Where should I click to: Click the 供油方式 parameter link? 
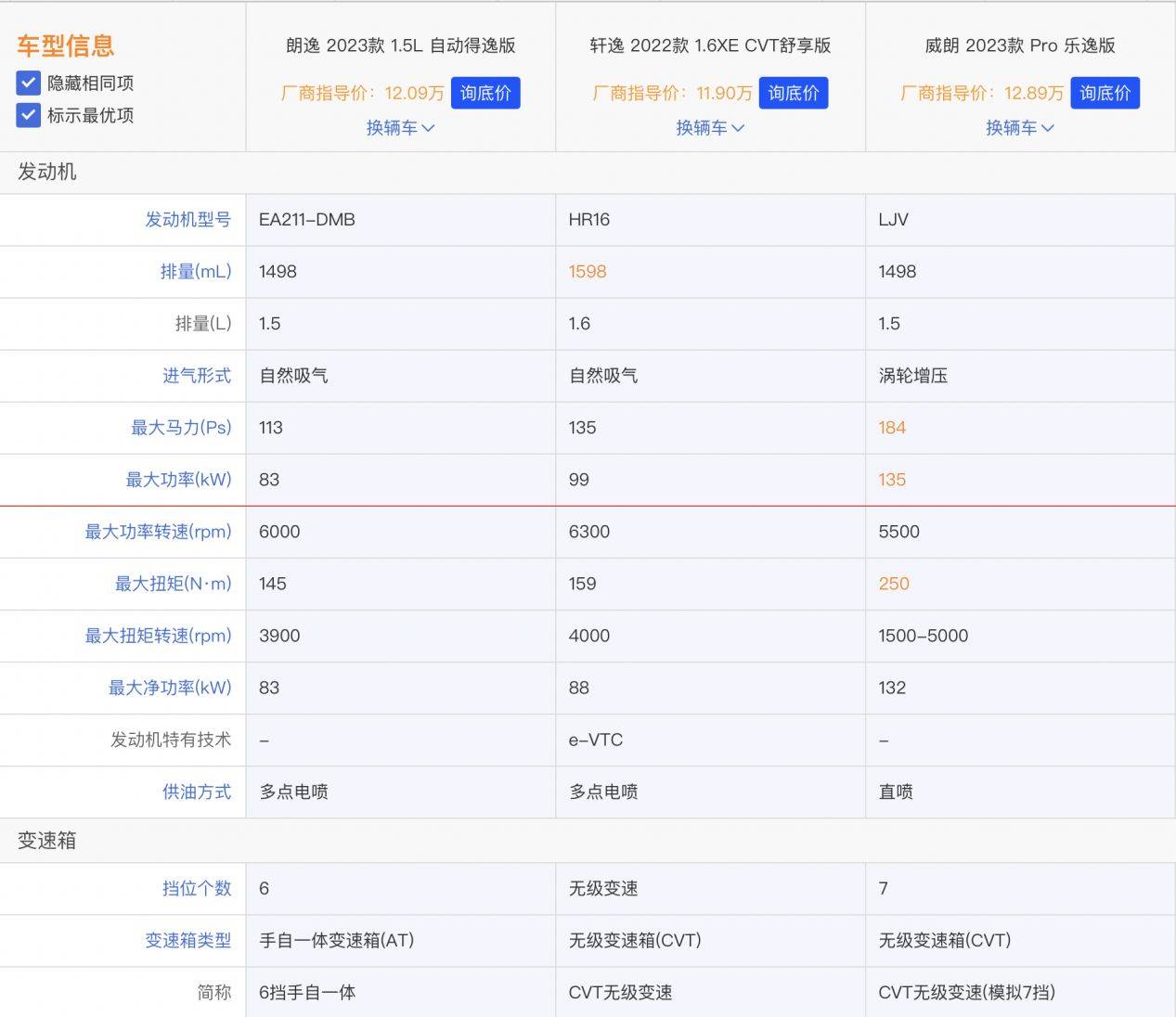point(197,792)
